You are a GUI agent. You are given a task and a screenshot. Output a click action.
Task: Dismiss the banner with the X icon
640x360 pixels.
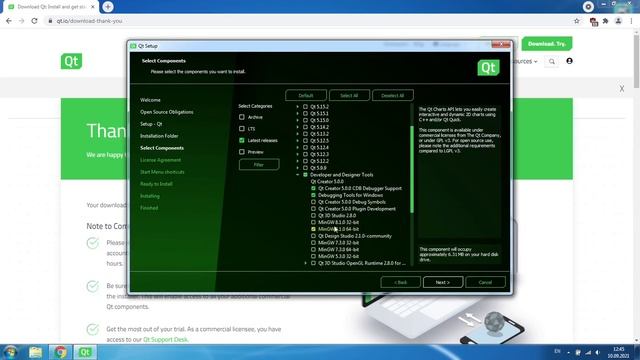(622, 89)
